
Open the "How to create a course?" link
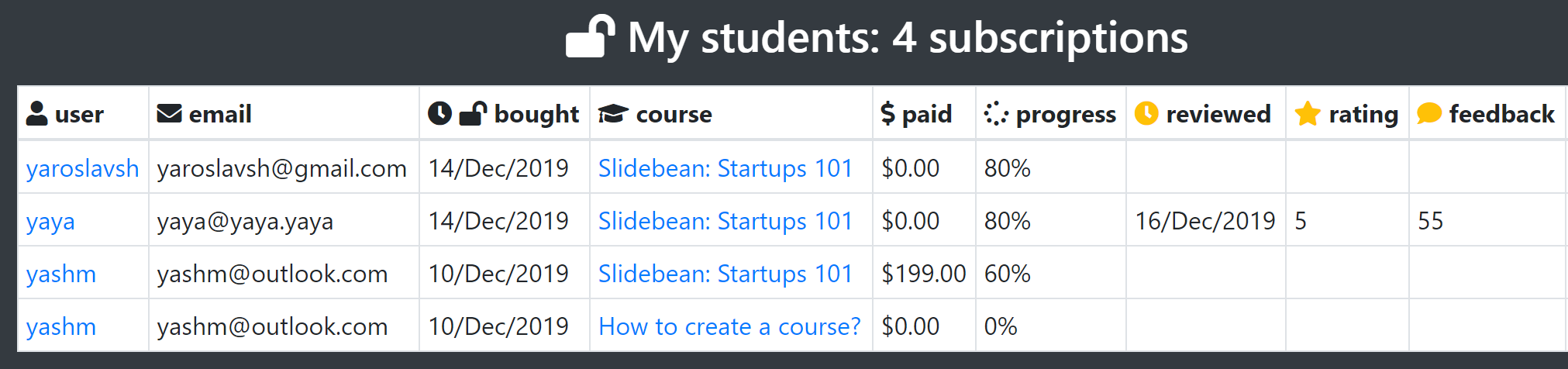[729, 326]
